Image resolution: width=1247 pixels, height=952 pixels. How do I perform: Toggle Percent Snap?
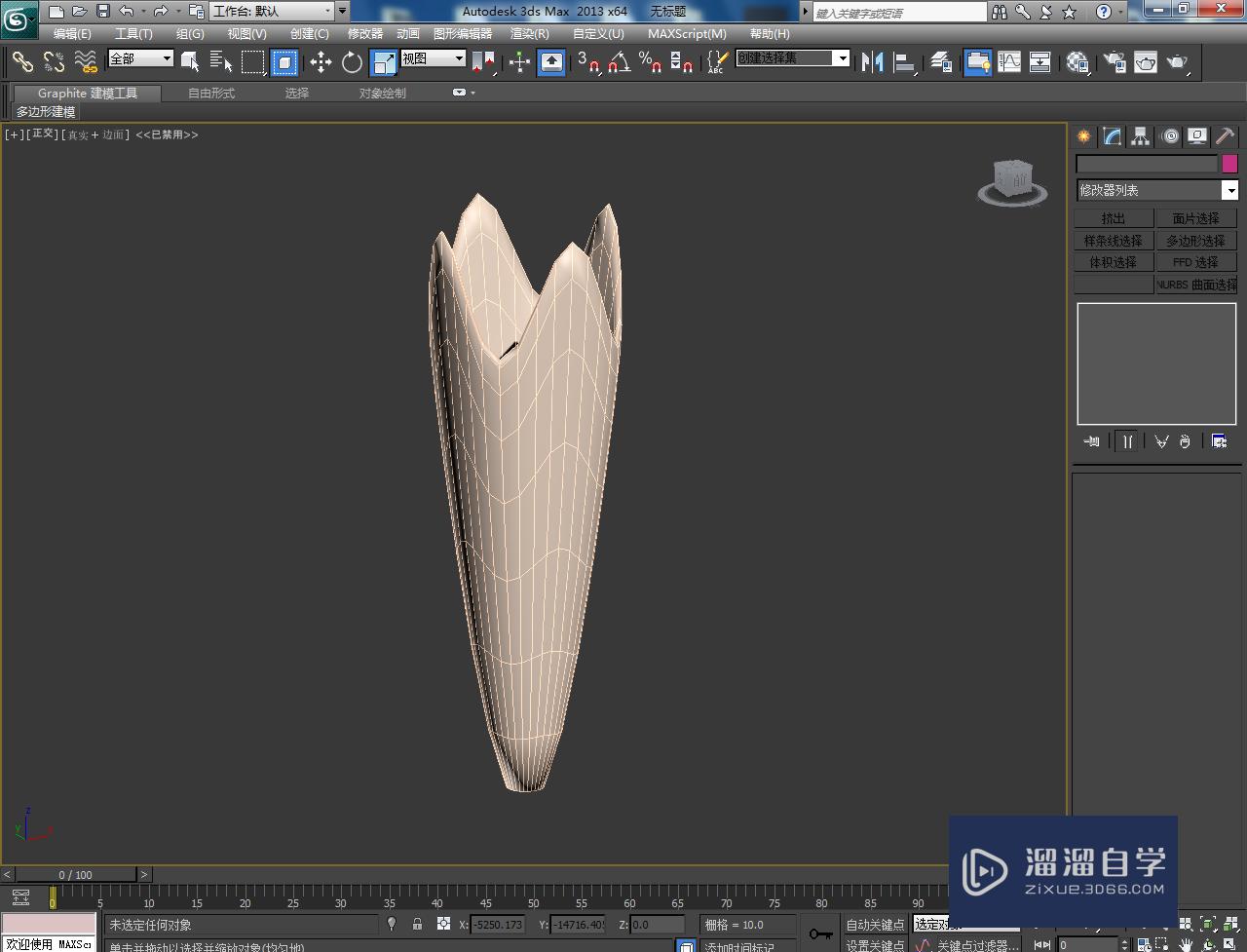point(650,62)
